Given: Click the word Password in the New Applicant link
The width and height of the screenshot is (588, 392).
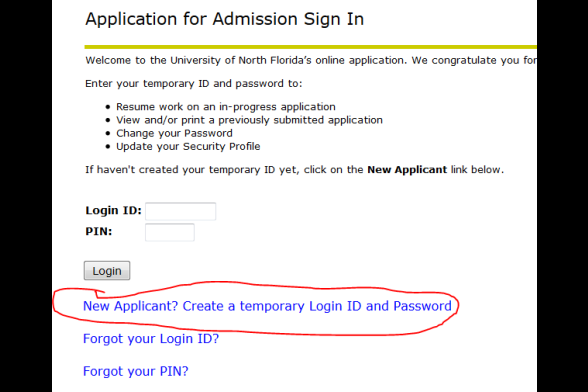Looking at the screenshot, I should [422, 306].
